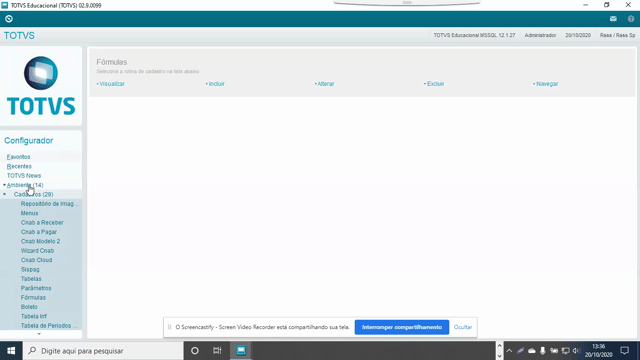
Task: Click the circular refresh icon in the top bar
Action: 9,19
